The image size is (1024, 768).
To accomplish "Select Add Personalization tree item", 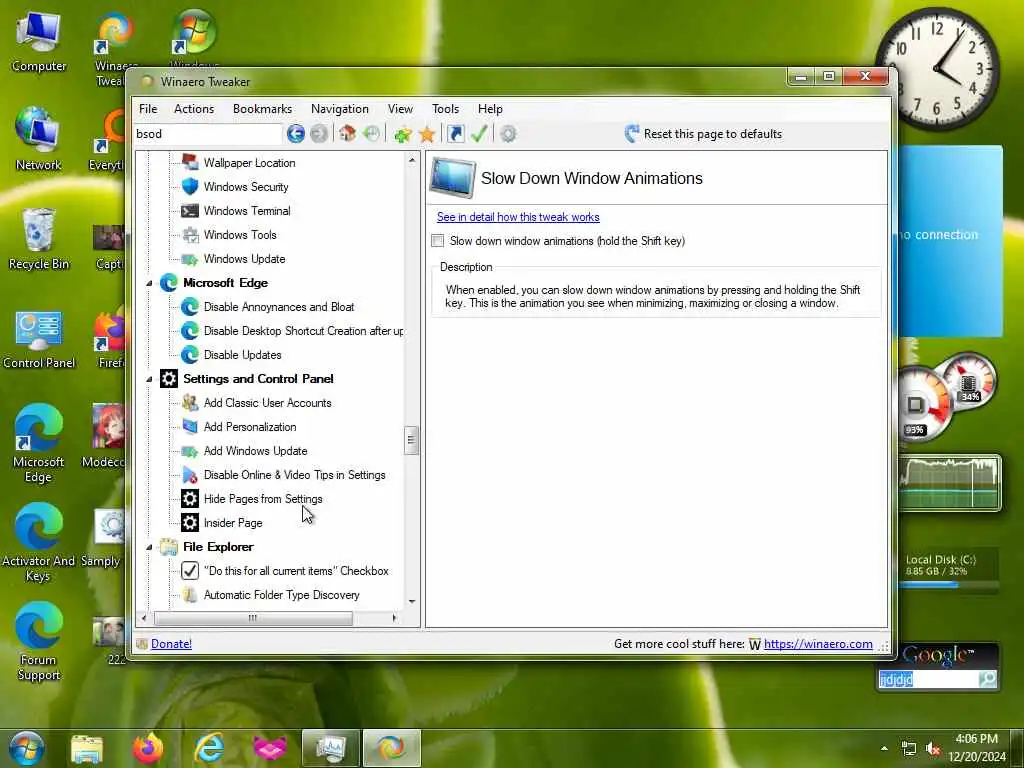I will [250, 427].
